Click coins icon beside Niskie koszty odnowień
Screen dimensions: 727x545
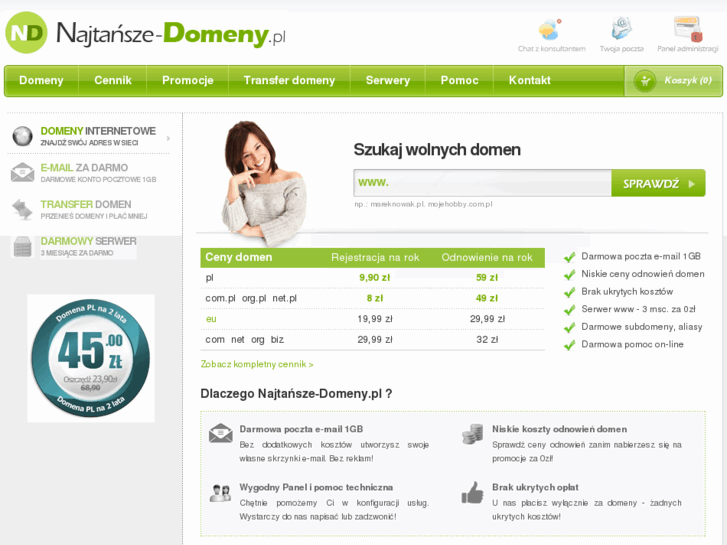tap(472, 434)
